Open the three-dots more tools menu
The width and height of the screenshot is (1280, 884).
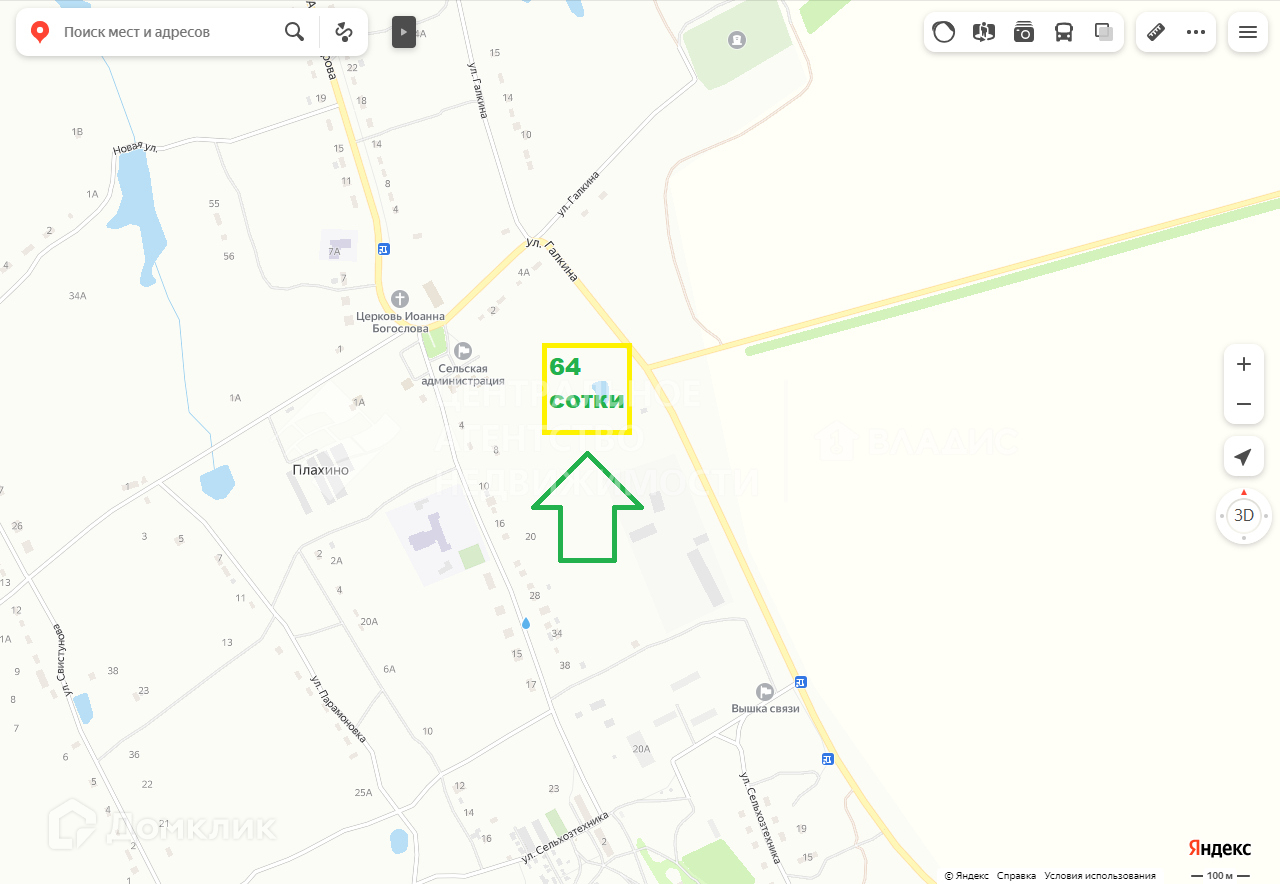pyautogui.click(x=1196, y=32)
